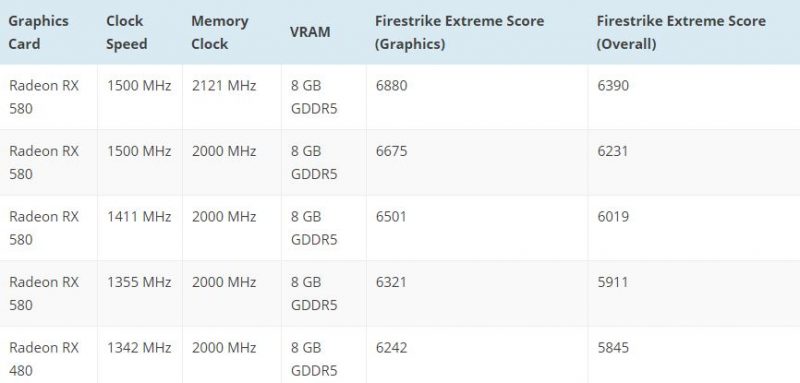The image size is (800, 383).
Task: Click the Clock Speed column header
Action: [127, 32]
